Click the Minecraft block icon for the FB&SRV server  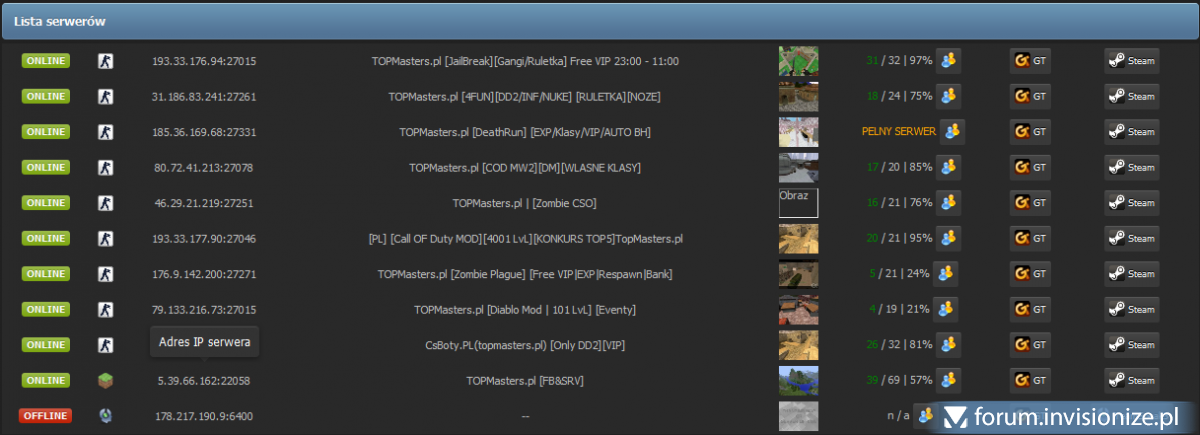105,380
